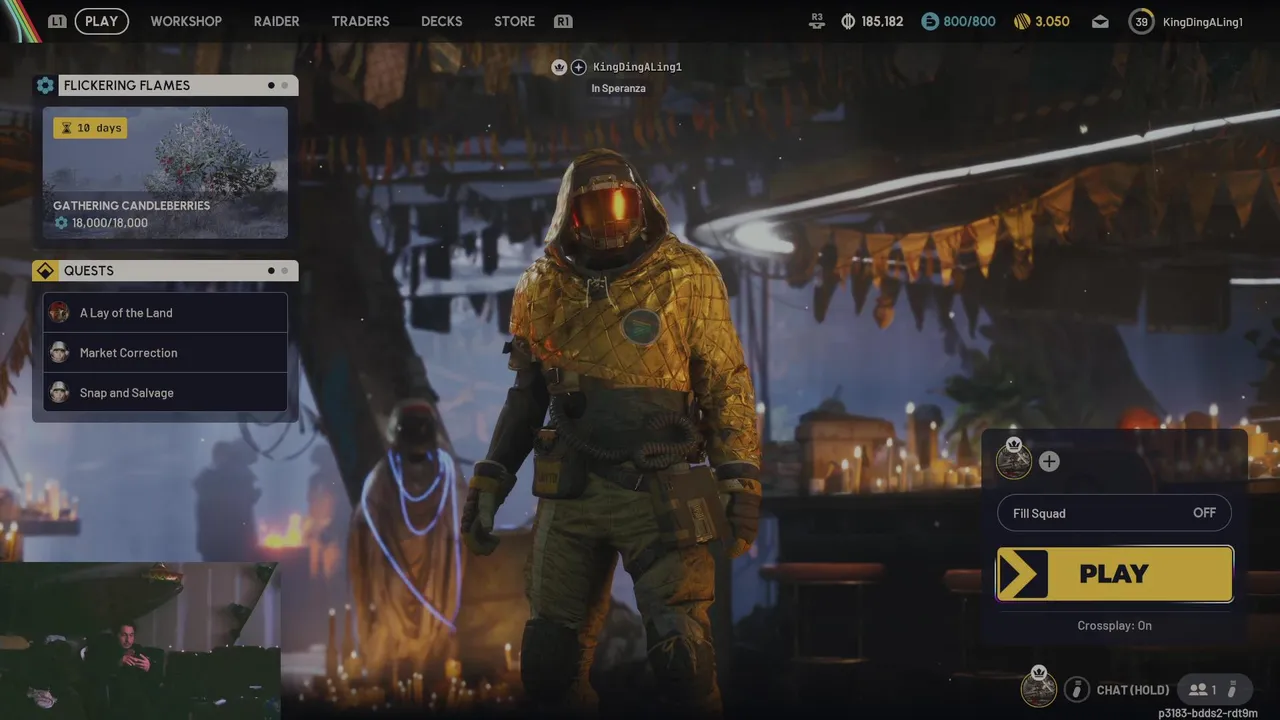
Task: Click the crown leader icon above the character
Action: pos(559,67)
